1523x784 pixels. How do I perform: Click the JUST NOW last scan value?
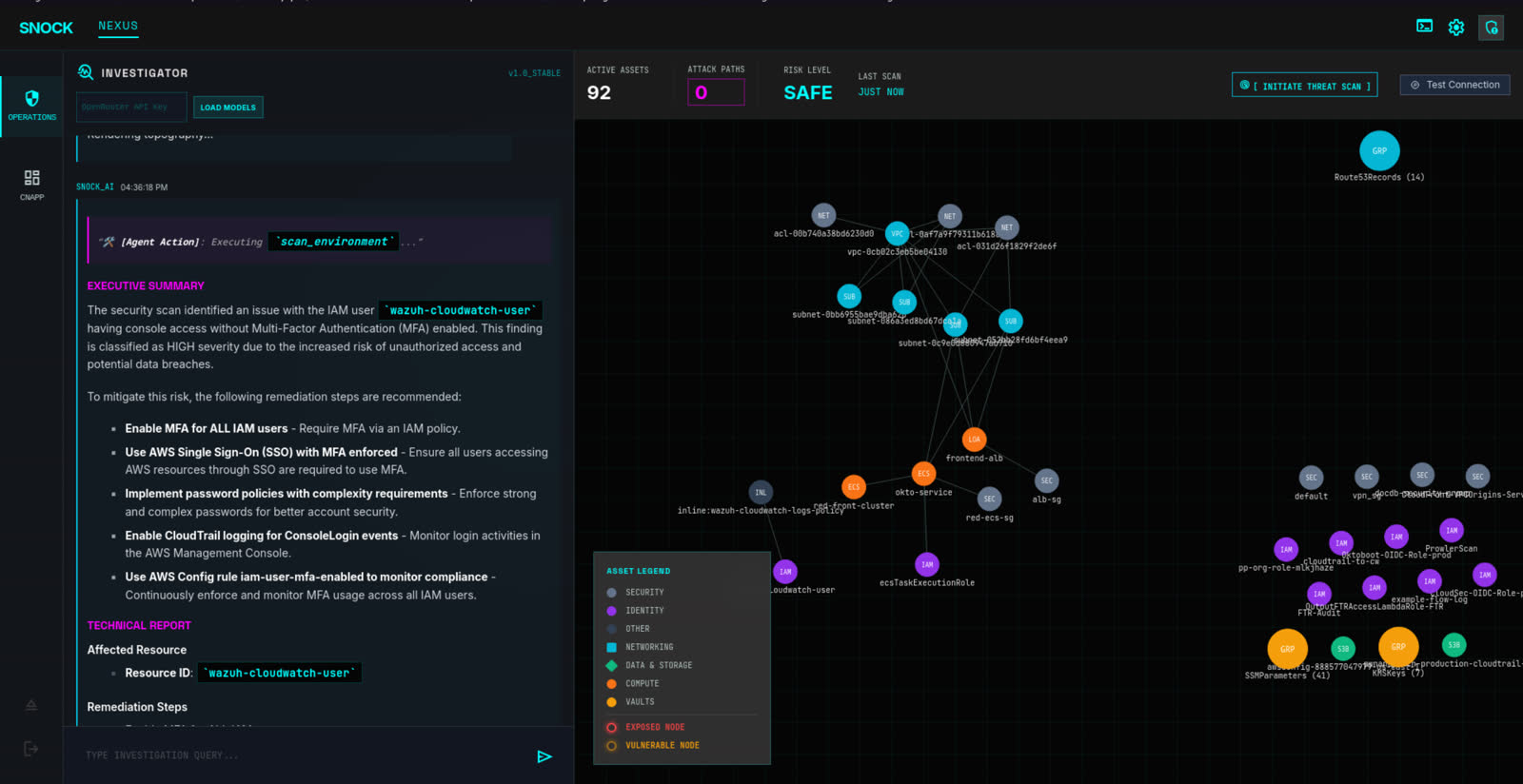tap(880, 92)
